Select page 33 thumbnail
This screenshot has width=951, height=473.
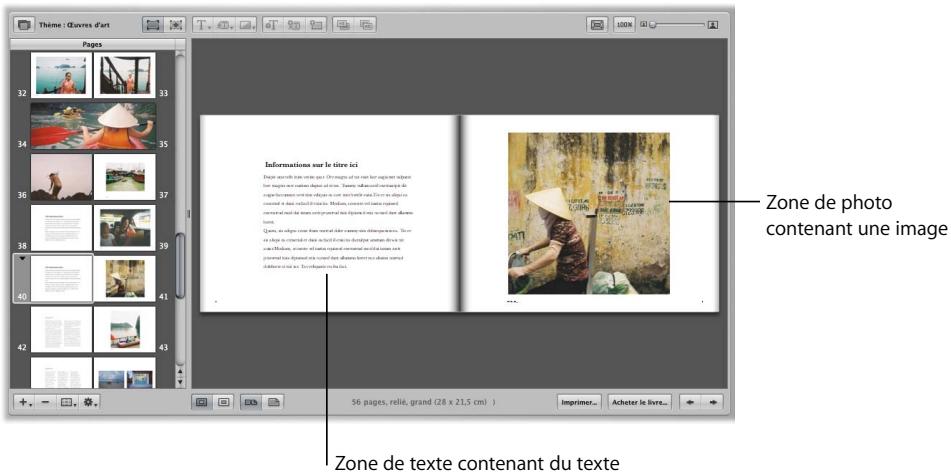(125, 75)
